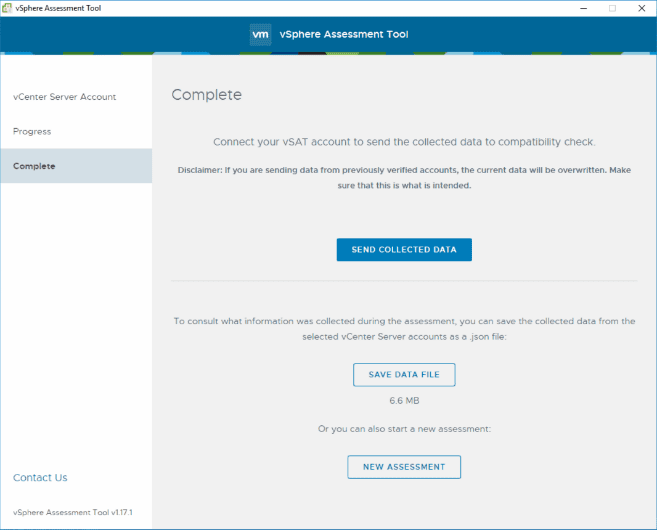The height and width of the screenshot is (530, 657).
Task: Click the v1.17.1 version label
Action: click(x=73, y=512)
